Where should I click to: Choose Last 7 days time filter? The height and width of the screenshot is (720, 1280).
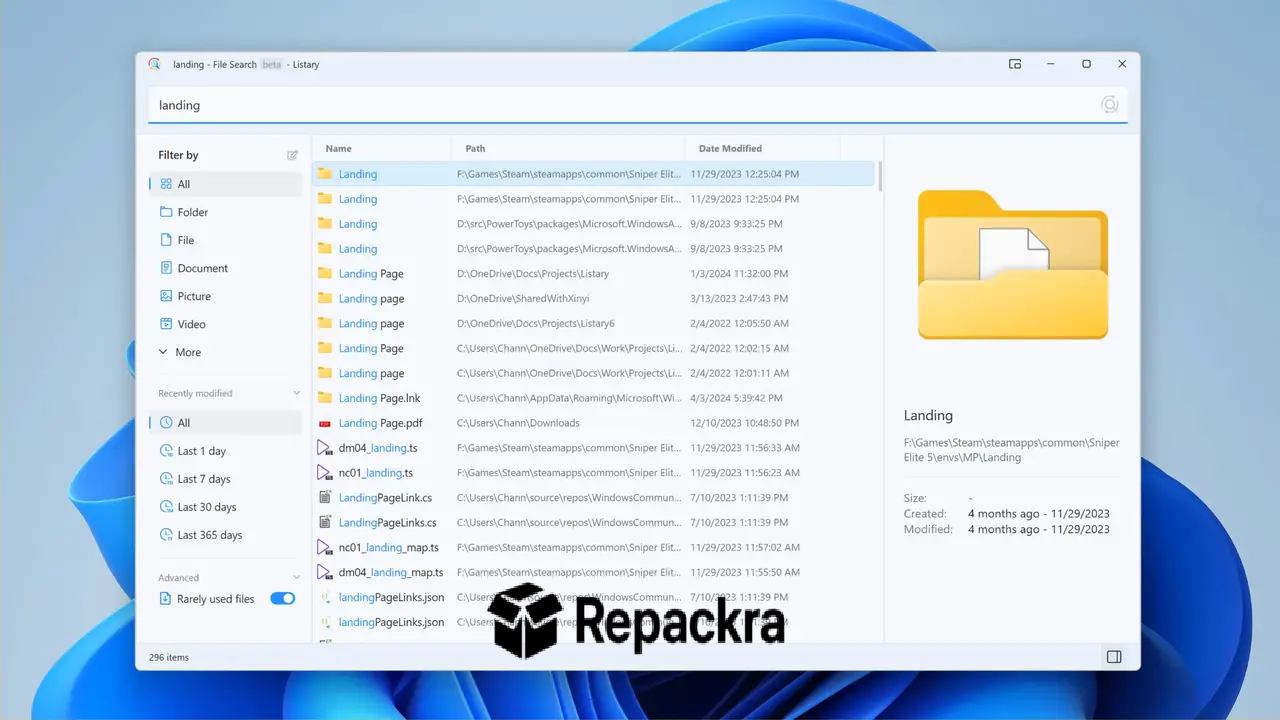225,479
